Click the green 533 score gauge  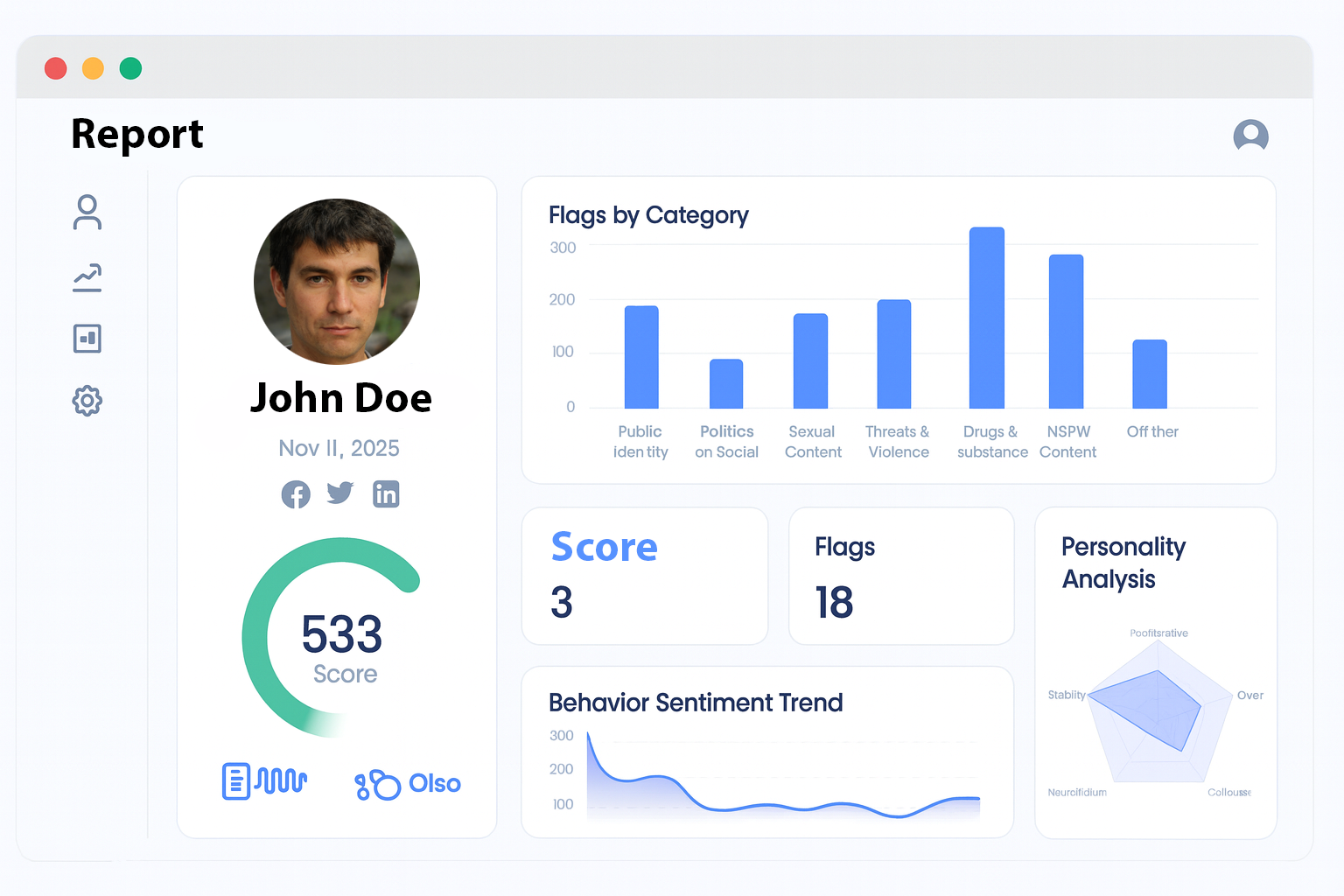coord(332,637)
